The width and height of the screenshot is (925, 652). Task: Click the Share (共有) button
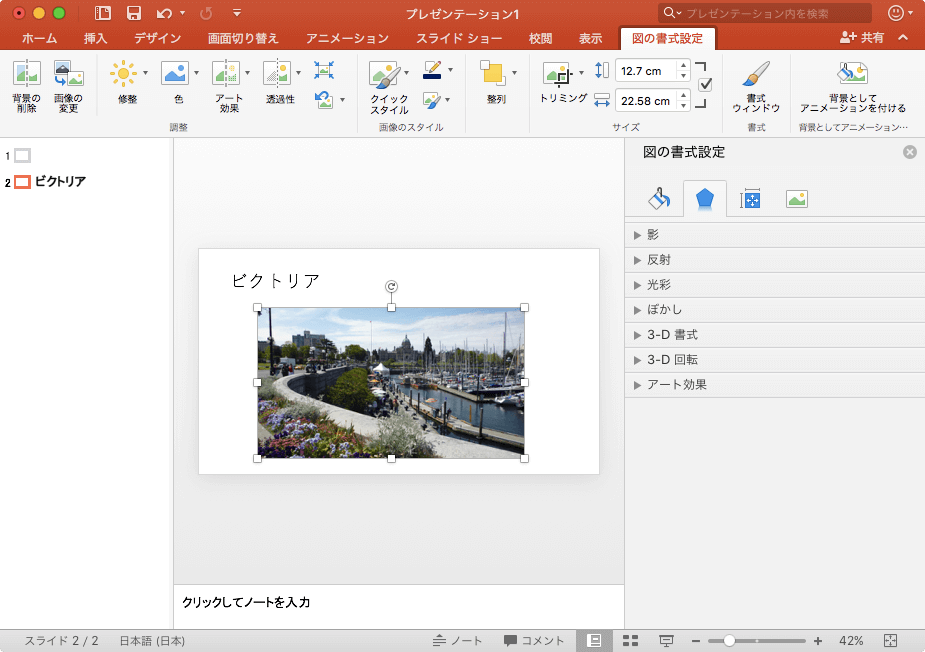click(862, 38)
